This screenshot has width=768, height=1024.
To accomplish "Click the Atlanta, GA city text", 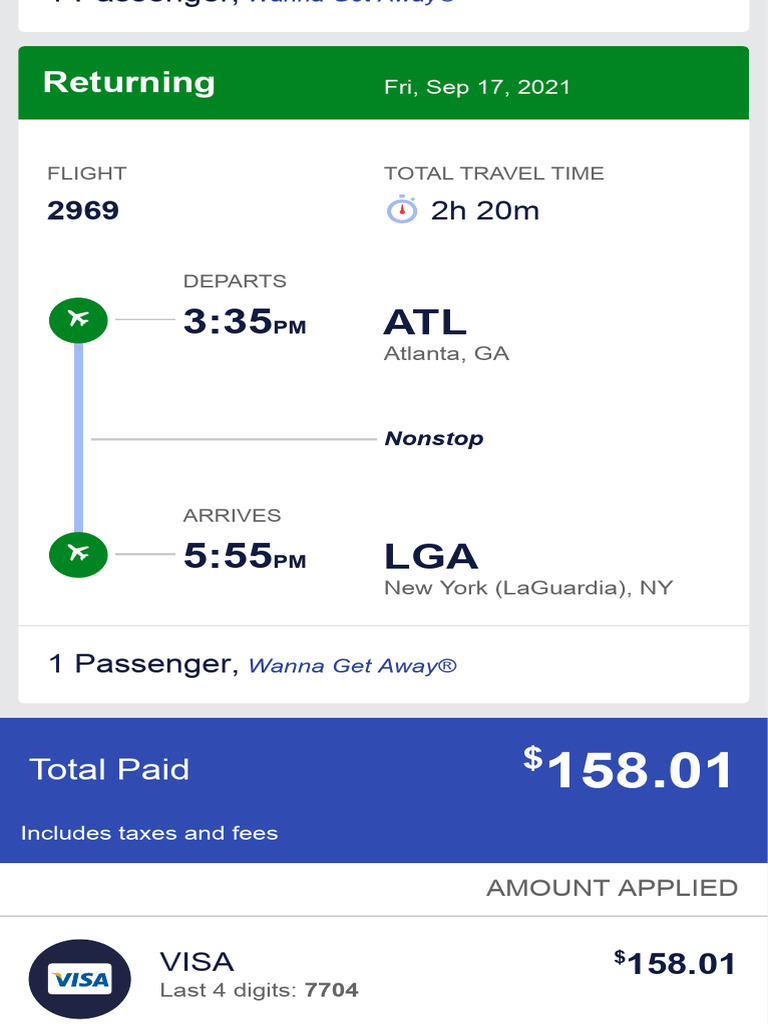I will click(446, 354).
